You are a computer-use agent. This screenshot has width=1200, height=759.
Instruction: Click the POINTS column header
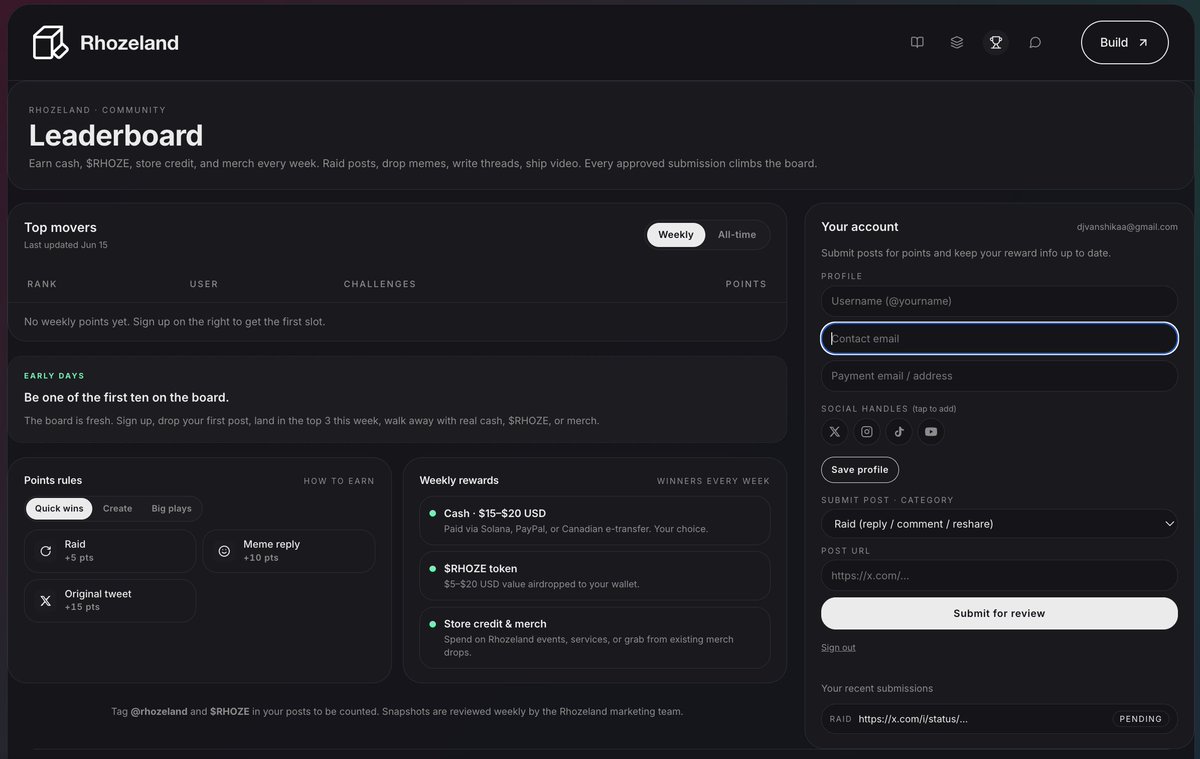pos(746,284)
